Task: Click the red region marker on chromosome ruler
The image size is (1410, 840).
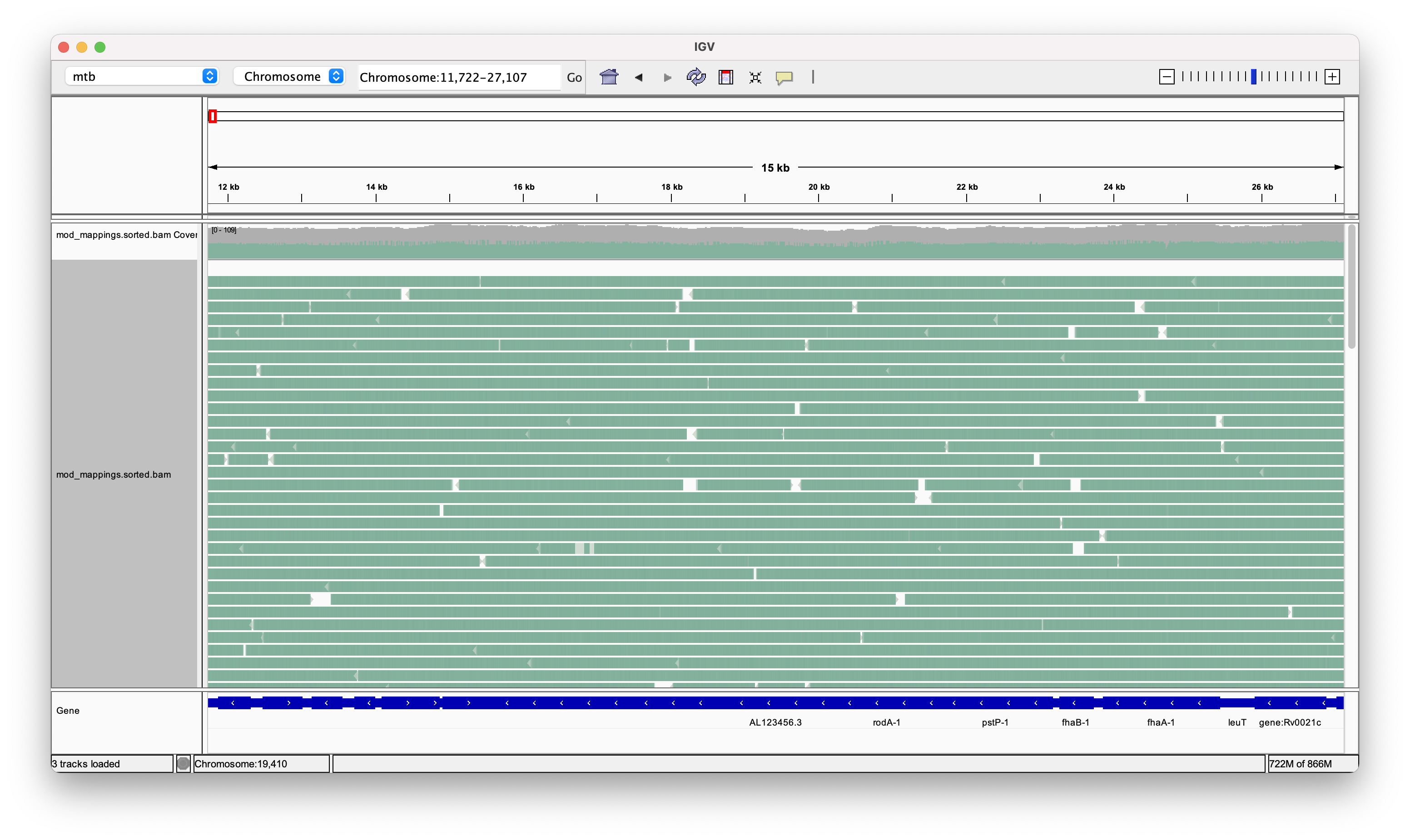Action: click(x=213, y=116)
